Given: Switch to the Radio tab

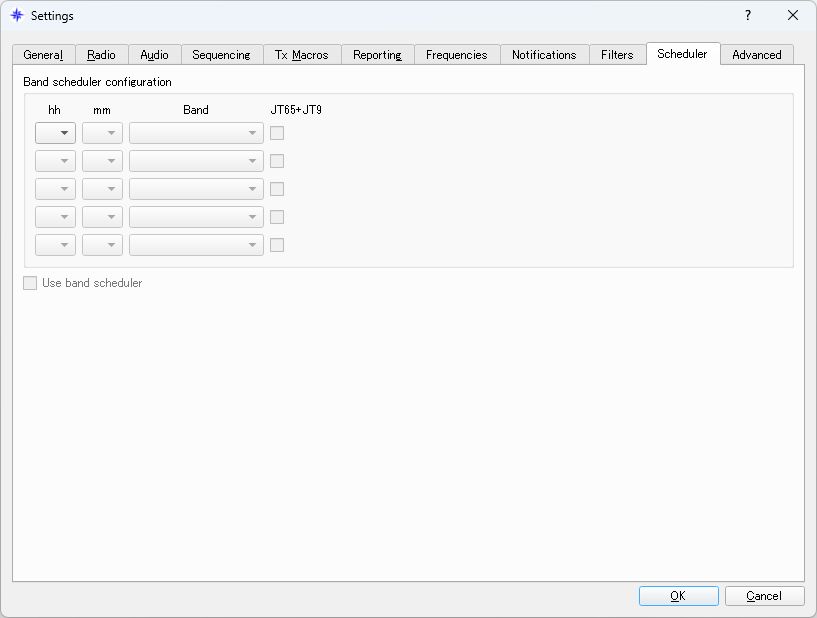Looking at the screenshot, I should click(x=102, y=55).
